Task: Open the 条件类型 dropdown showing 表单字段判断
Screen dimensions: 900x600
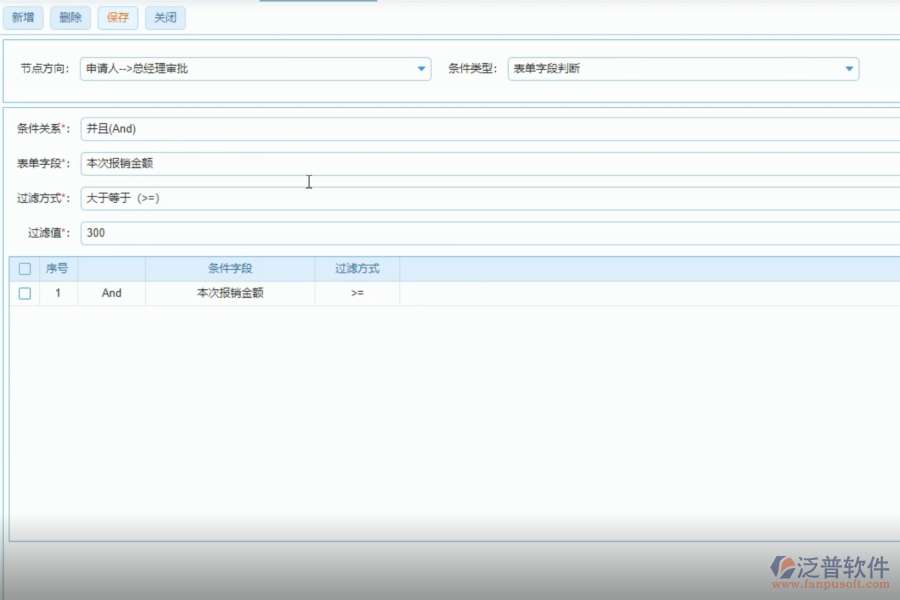Action: (x=848, y=68)
